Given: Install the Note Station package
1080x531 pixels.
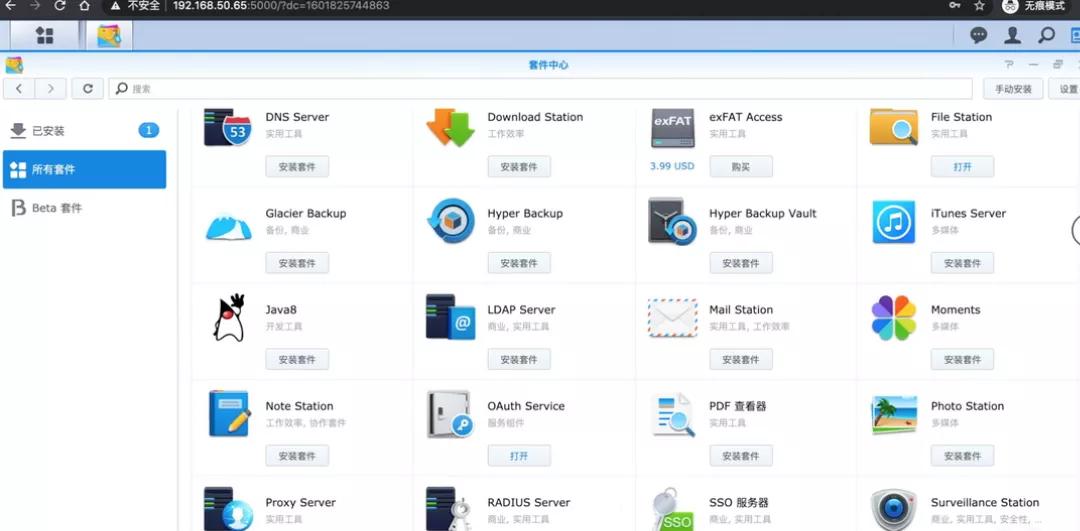Looking at the screenshot, I should click(x=297, y=456).
